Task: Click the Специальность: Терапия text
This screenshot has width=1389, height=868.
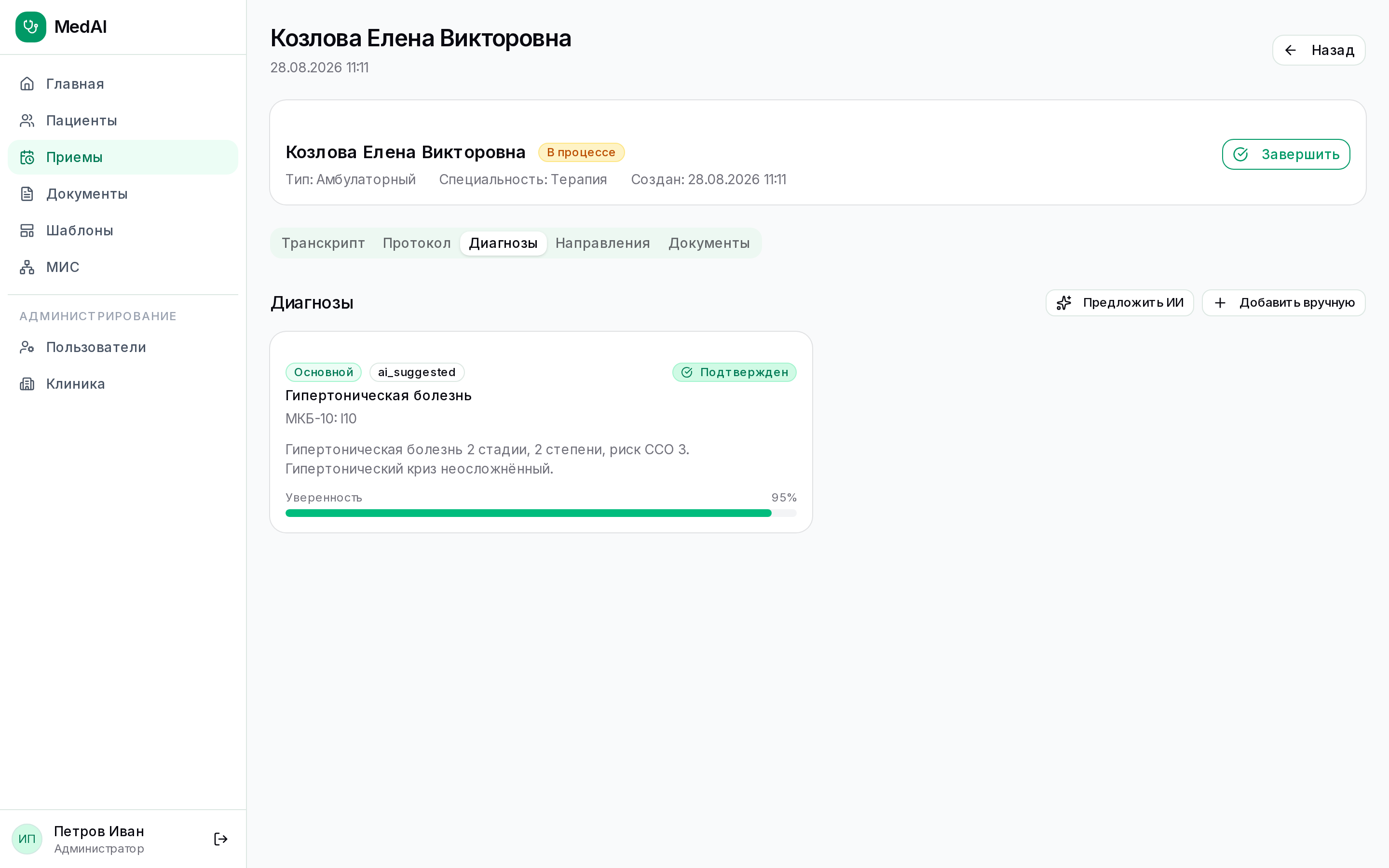Action: click(x=523, y=180)
